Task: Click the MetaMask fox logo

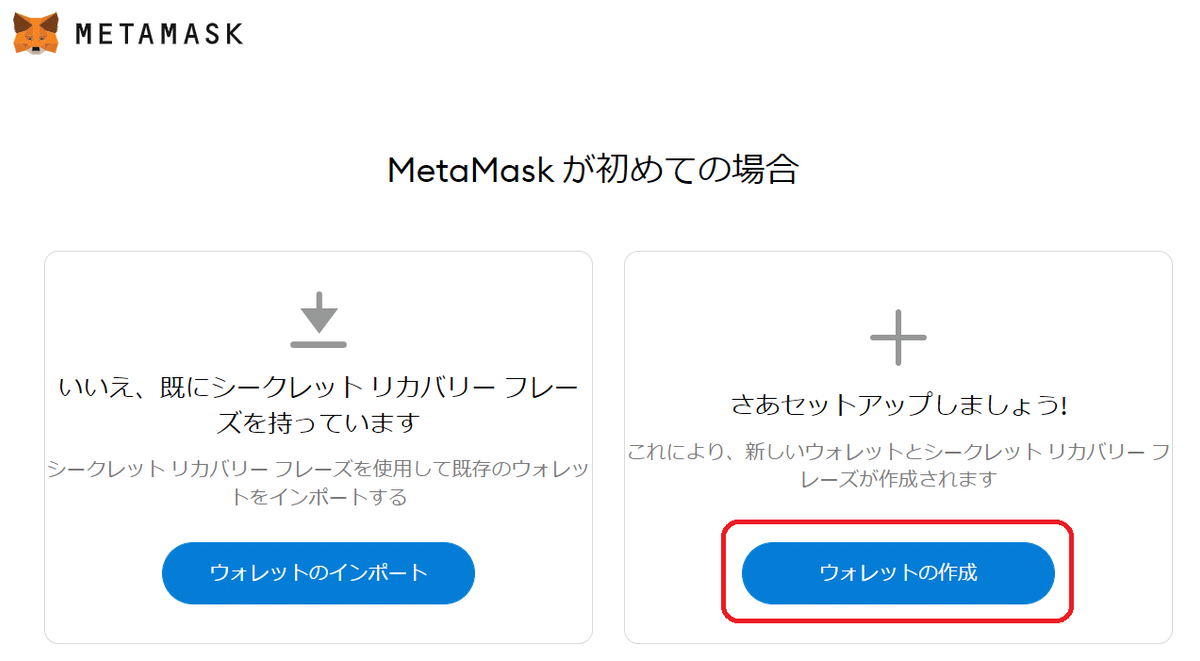Action: [35, 34]
